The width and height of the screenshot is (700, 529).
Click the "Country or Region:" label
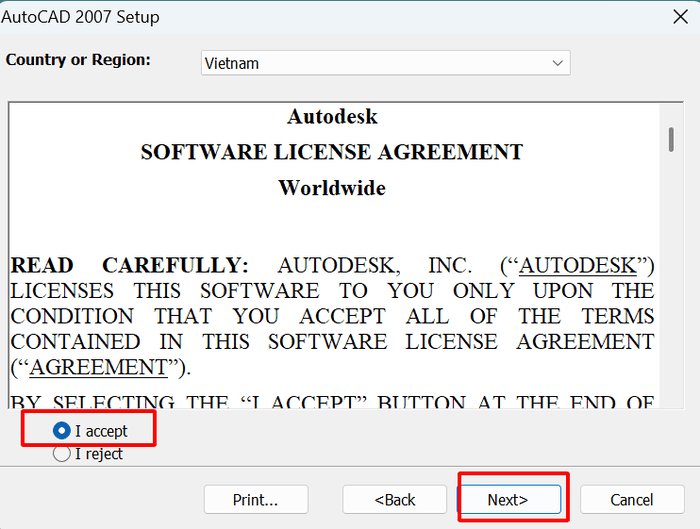pos(78,59)
